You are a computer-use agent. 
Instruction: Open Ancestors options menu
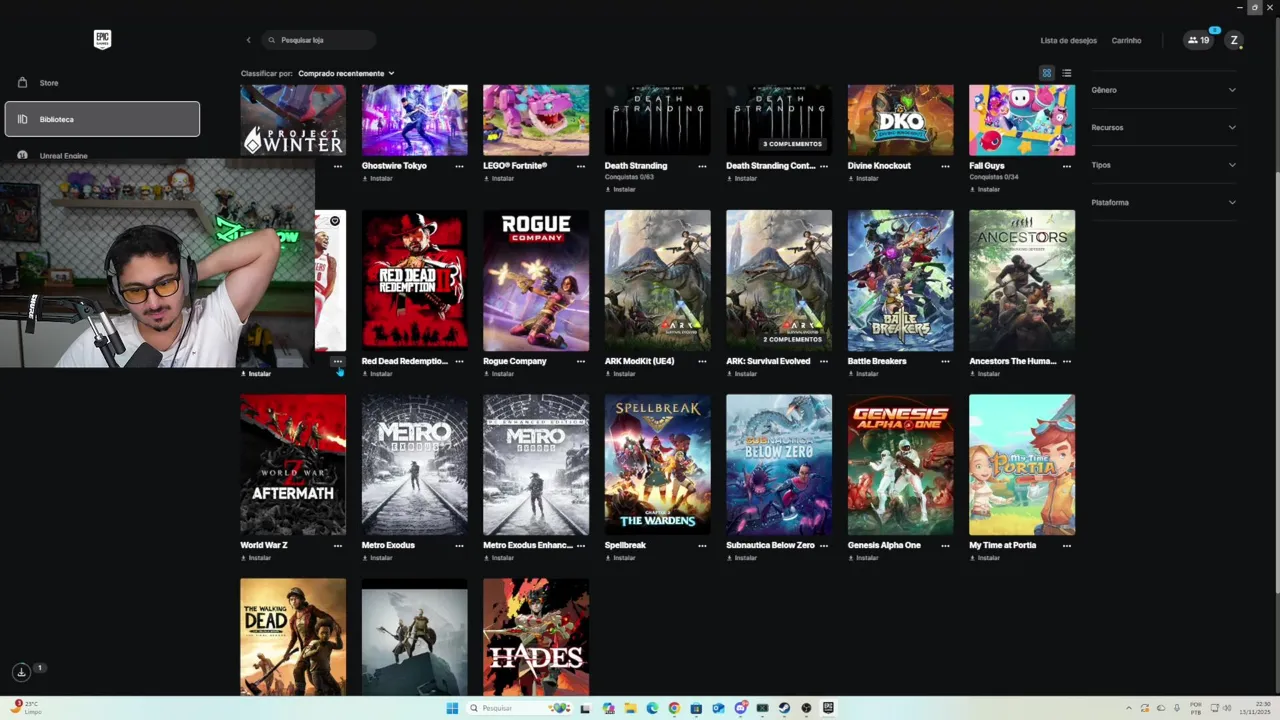point(1067,361)
